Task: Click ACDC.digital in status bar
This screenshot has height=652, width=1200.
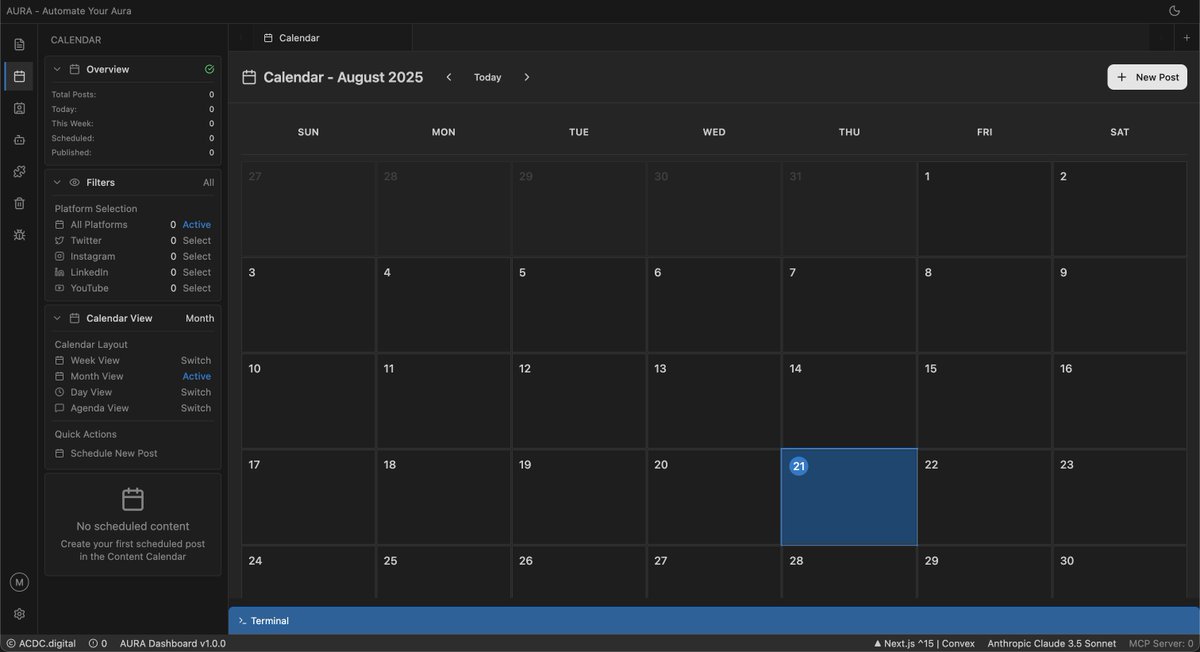Action: click(40, 644)
